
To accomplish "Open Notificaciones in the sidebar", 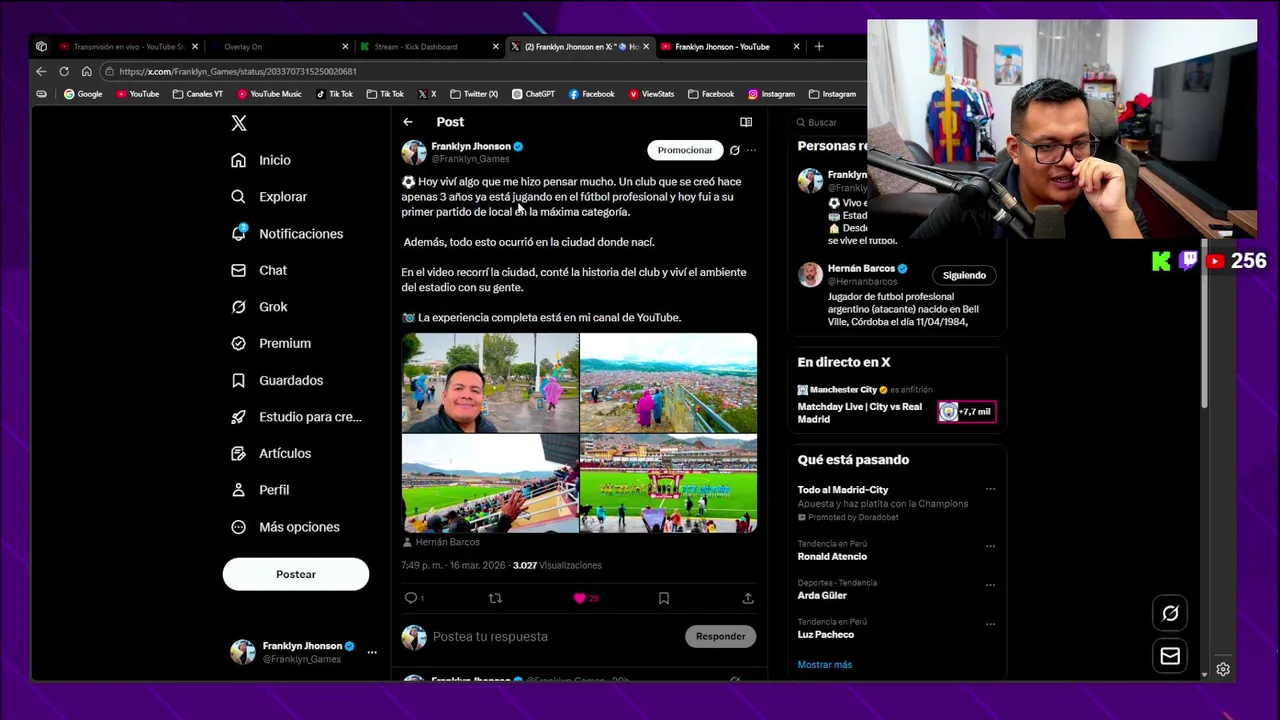I will [x=287, y=234].
